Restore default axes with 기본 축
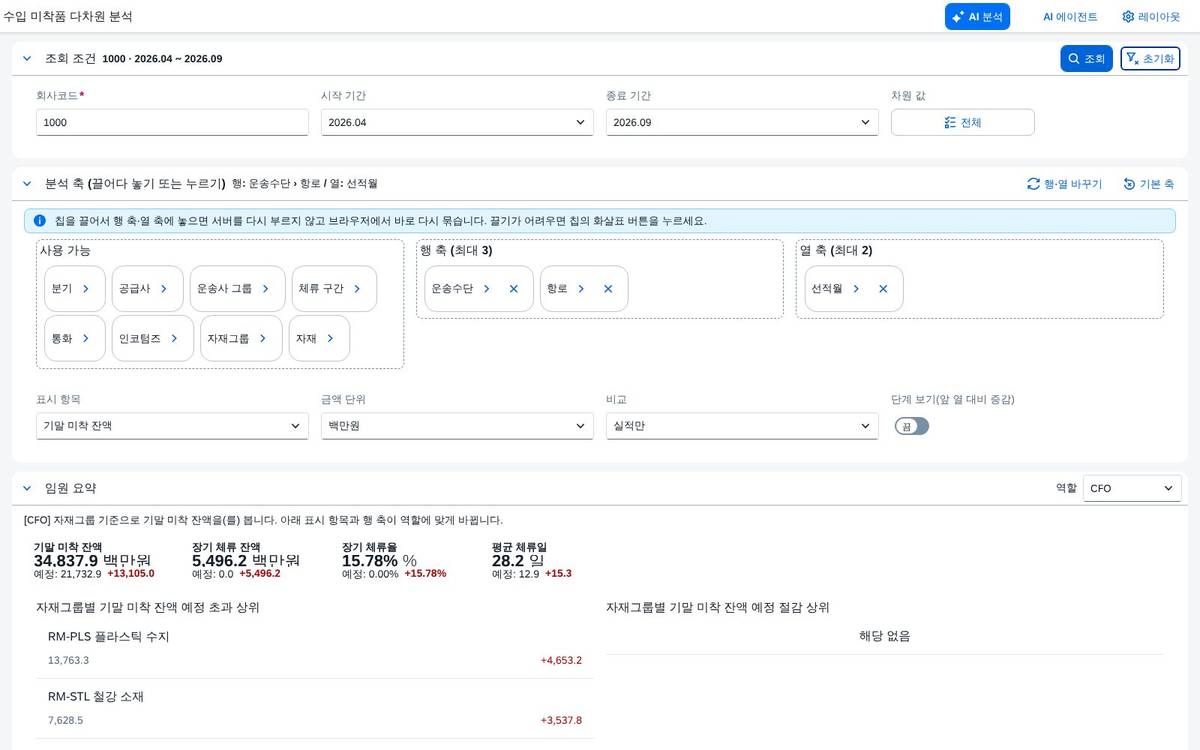 [1149, 184]
